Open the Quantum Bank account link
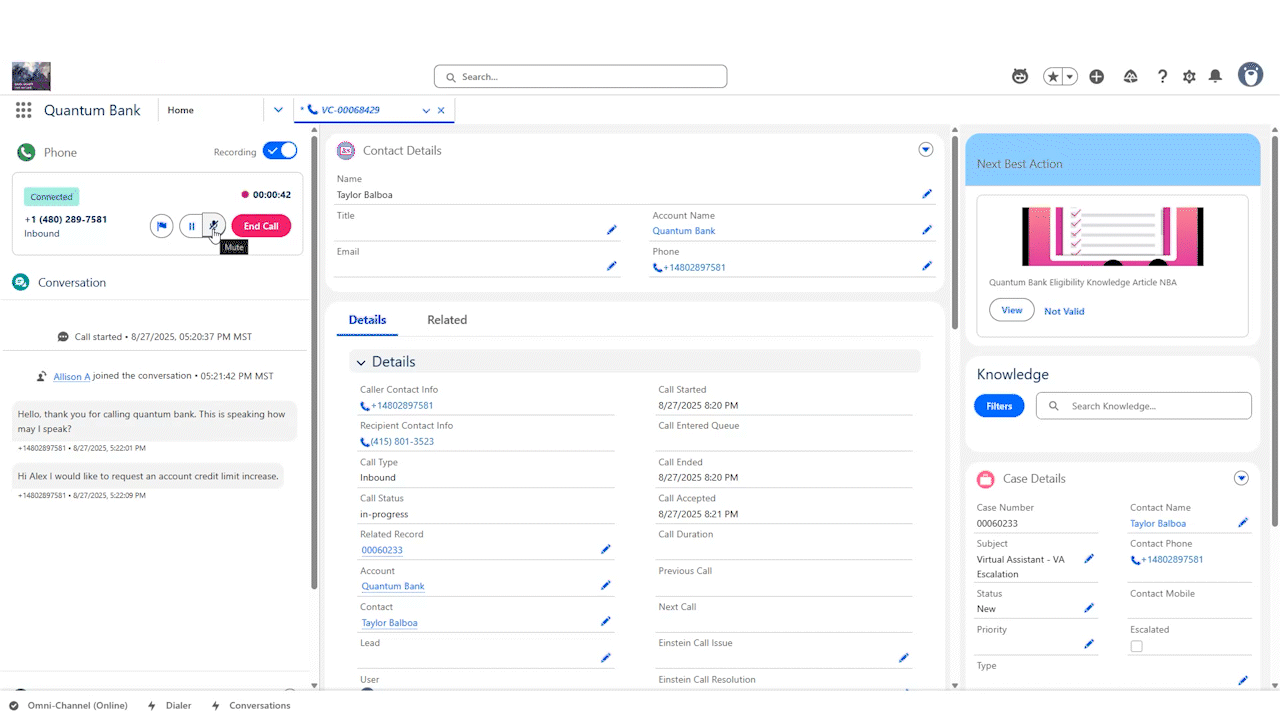The image size is (1280, 720). click(684, 231)
